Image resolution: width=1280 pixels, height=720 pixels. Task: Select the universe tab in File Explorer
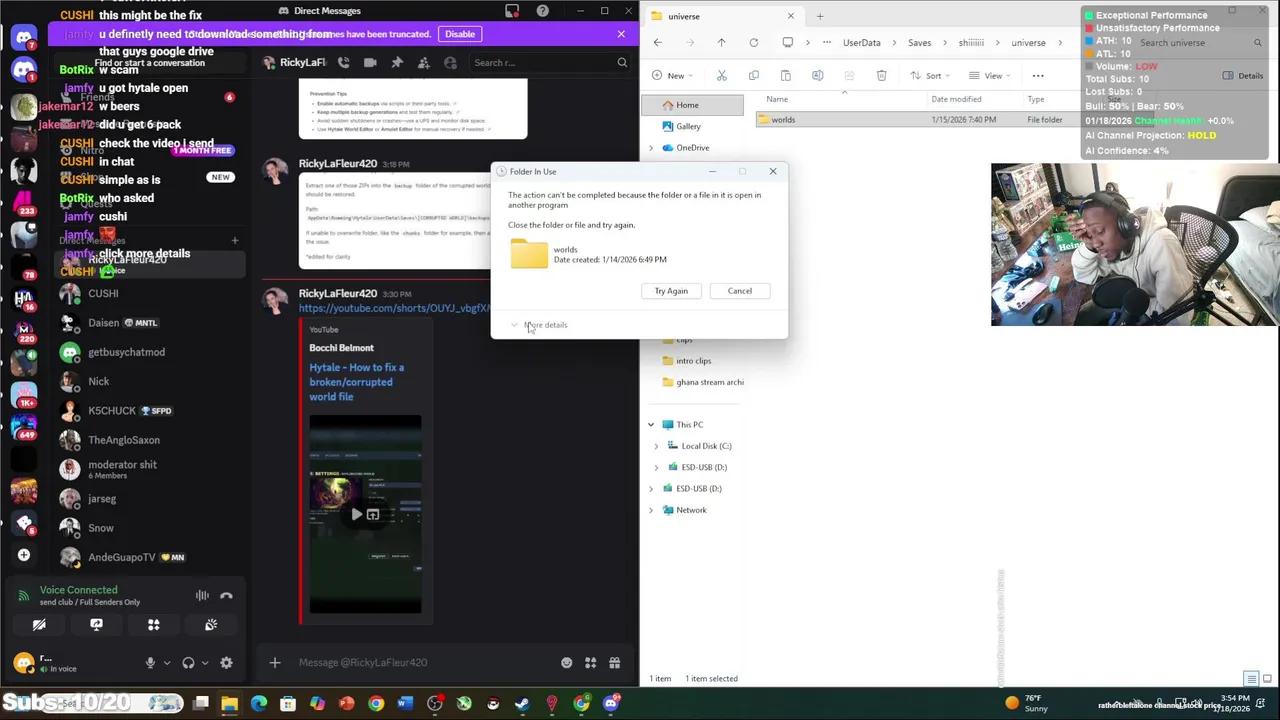(723, 16)
